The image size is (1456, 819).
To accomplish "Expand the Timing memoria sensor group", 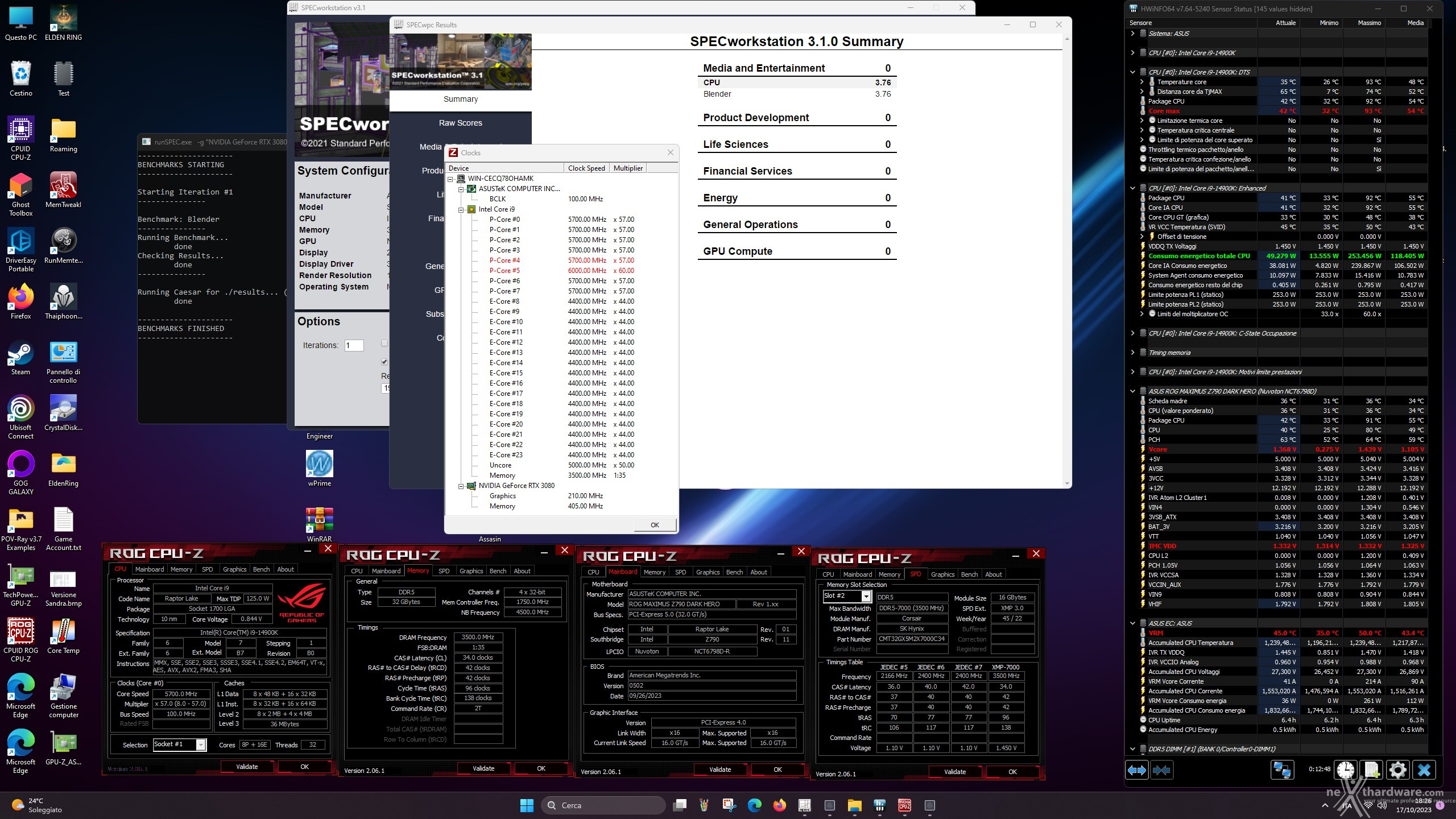I will (1133, 353).
